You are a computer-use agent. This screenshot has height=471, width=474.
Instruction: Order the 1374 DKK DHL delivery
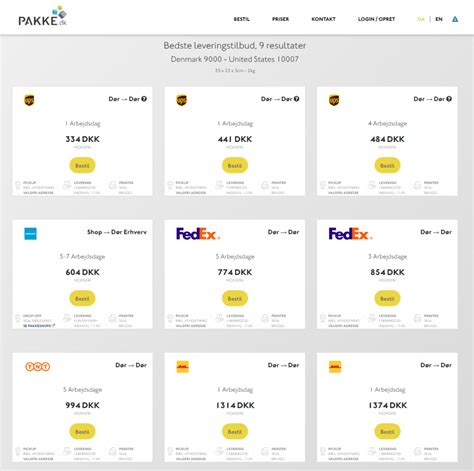387,431
